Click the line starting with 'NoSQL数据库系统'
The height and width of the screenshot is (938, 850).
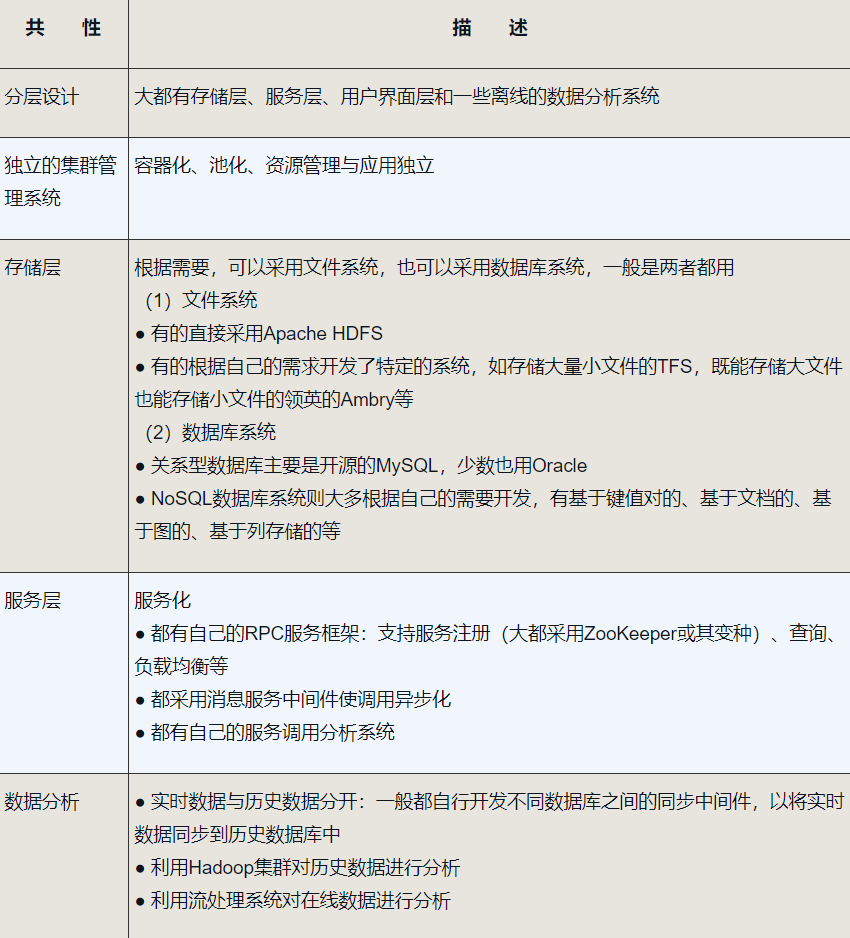click(x=483, y=498)
